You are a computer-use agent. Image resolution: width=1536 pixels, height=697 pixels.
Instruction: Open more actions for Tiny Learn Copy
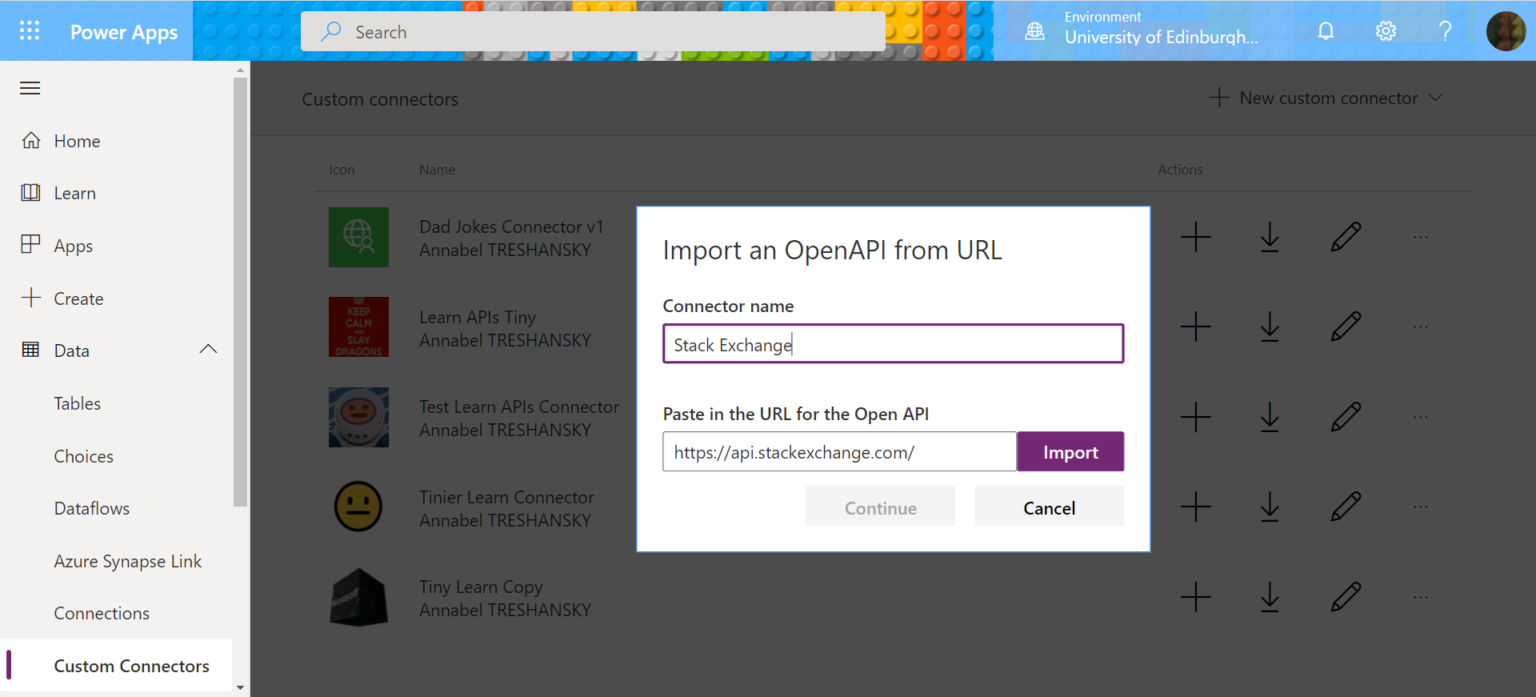coord(1420,596)
